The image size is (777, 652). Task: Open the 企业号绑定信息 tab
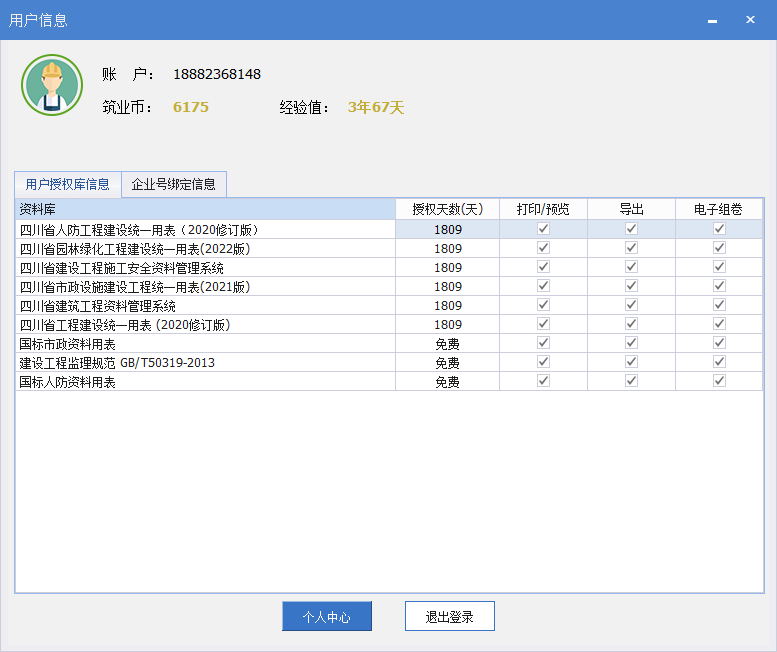tap(174, 184)
